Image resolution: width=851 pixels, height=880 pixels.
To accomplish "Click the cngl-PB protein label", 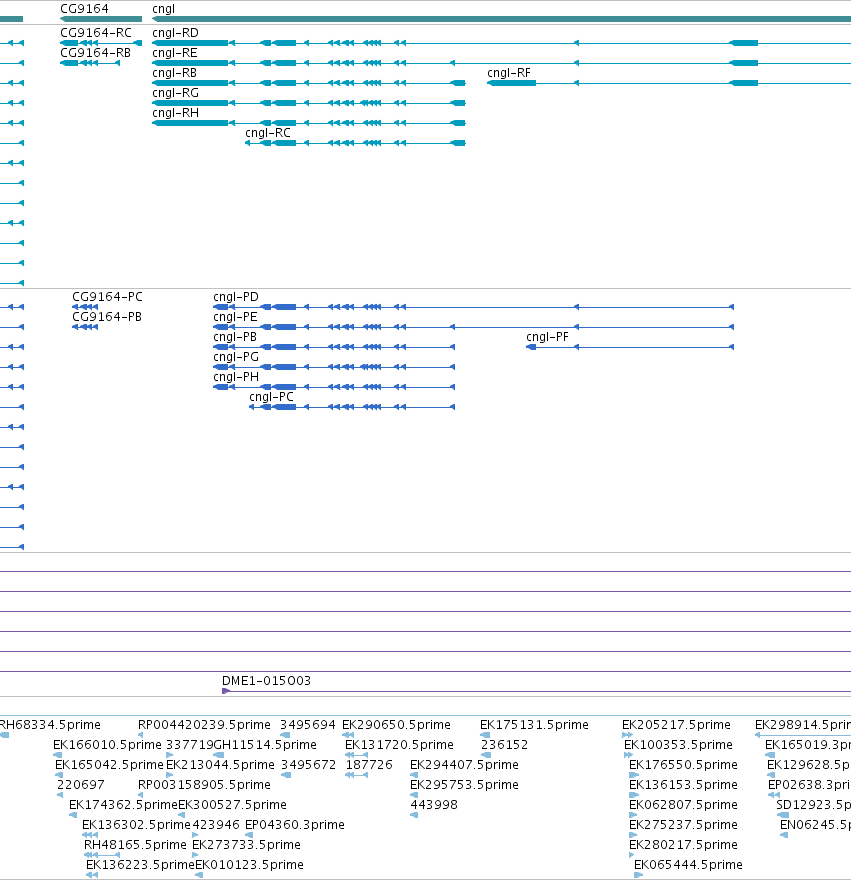I will click(235, 337).
